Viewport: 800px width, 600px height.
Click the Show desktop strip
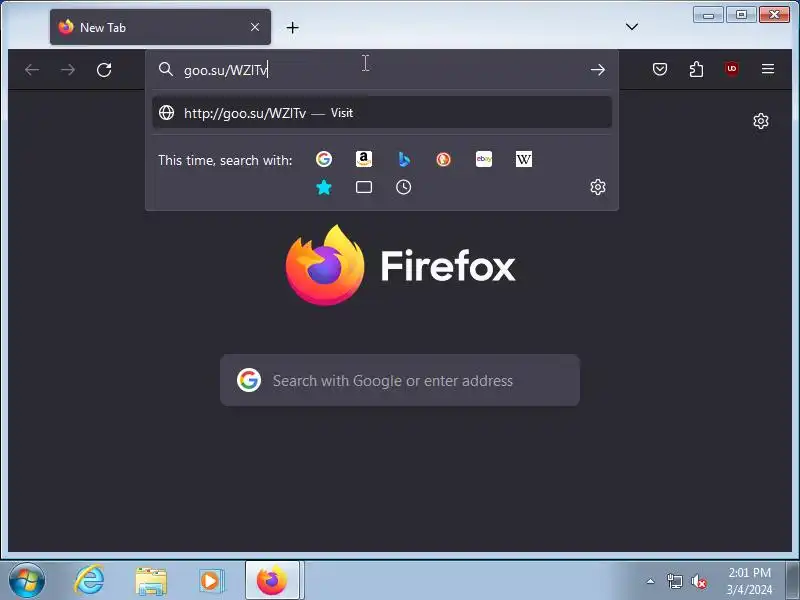click(x=792, y=580)
